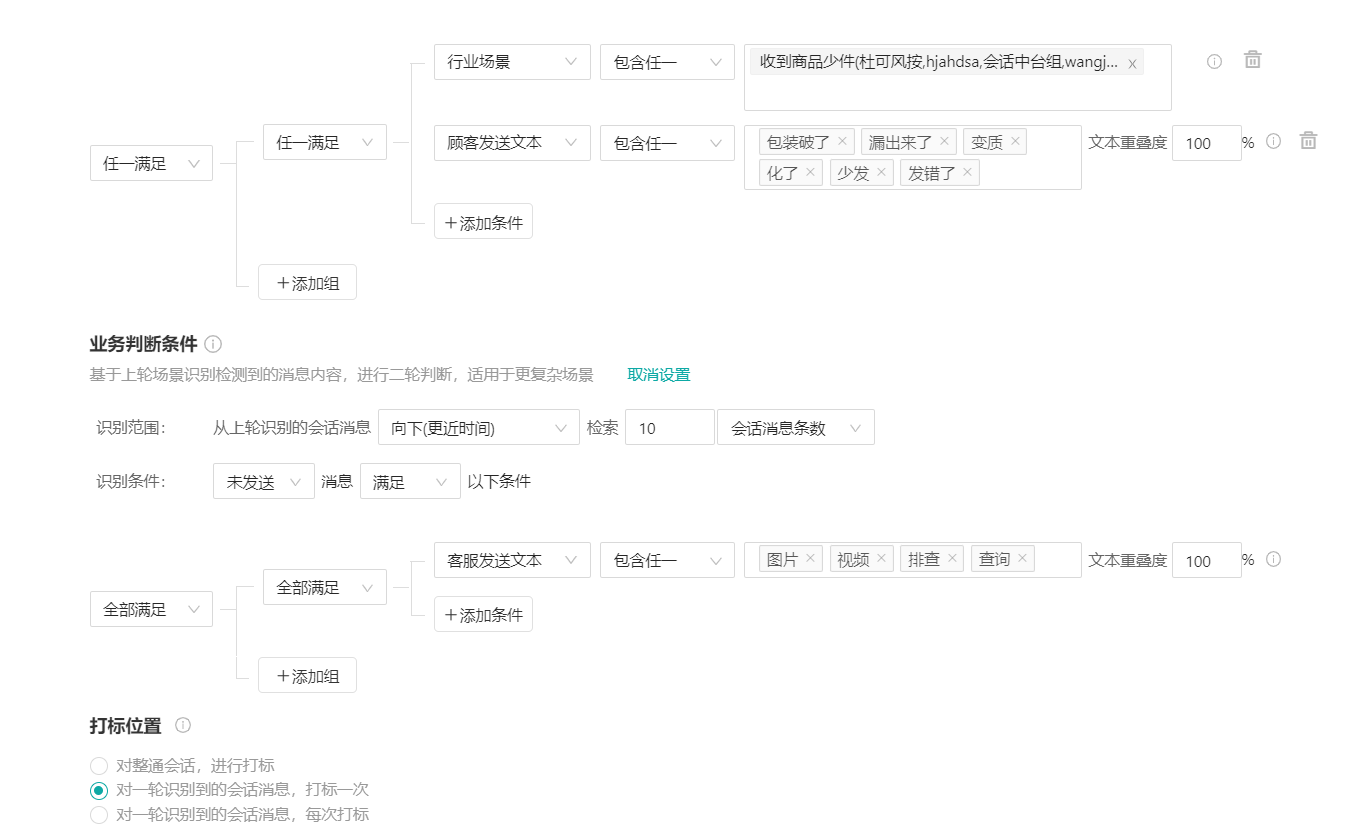Open the outermost 任一满足 dropdown
1366x840 pixels.
[x=151, y=163]
